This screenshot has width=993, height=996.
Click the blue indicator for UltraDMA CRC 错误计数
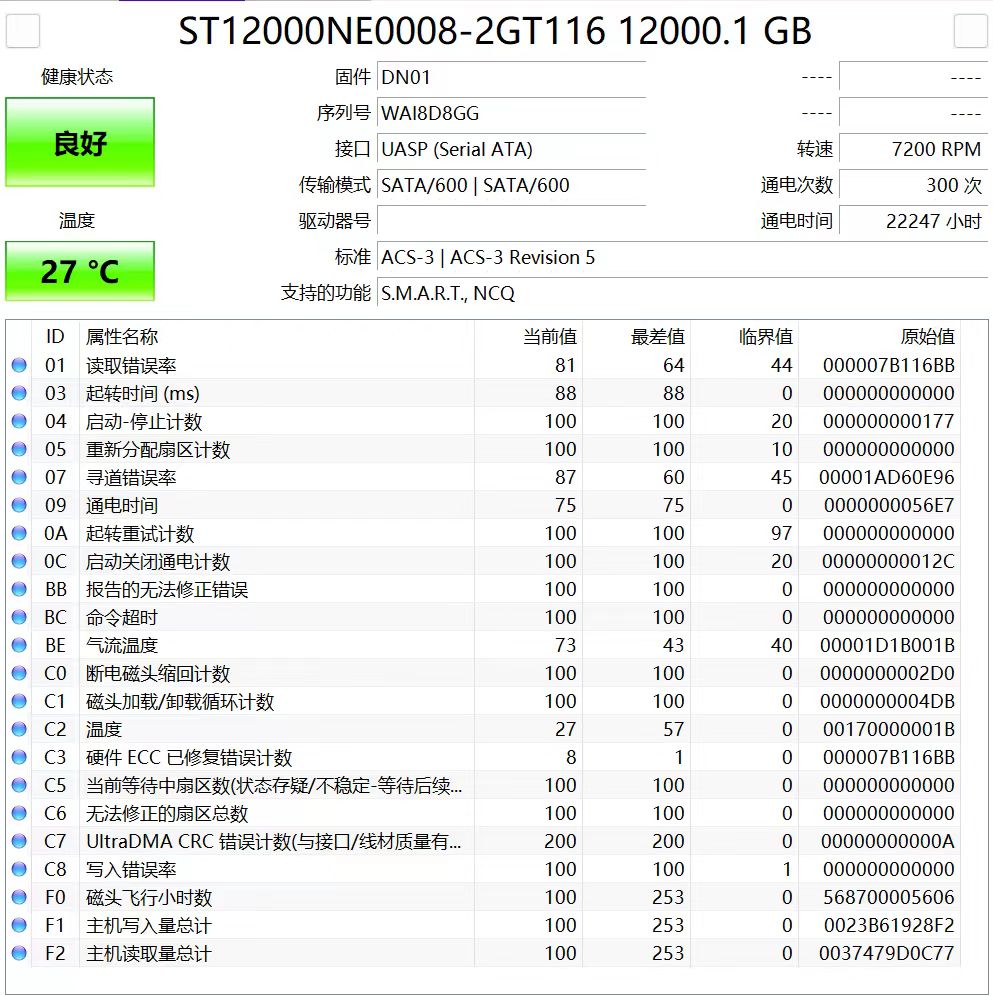pos(18,841)
